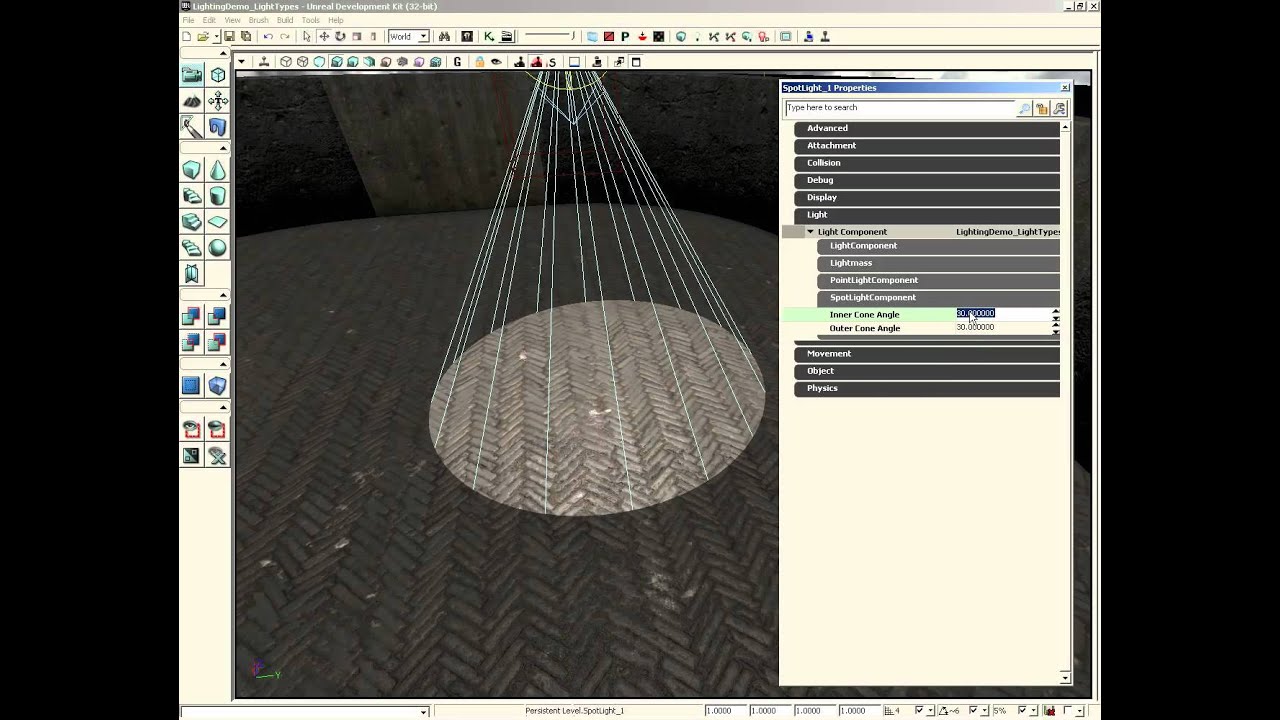This screenshot has width=1280, height=720.
Task: Select the Static Mesh mode tool
Action: [x=217, y=127]
